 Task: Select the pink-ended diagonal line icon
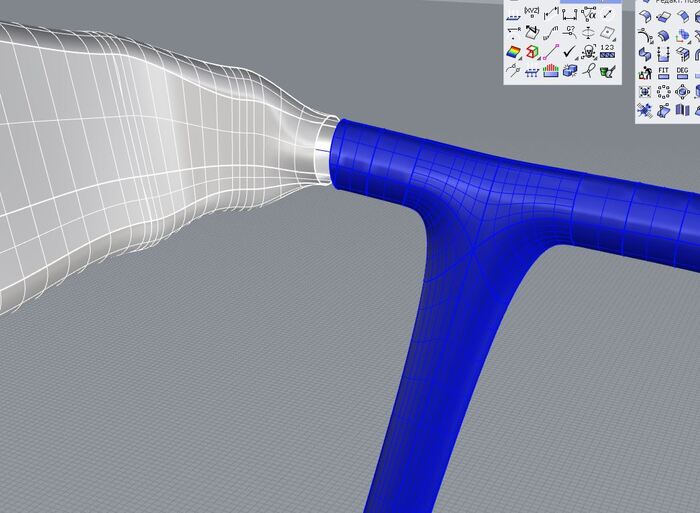(x=551, y=52)
